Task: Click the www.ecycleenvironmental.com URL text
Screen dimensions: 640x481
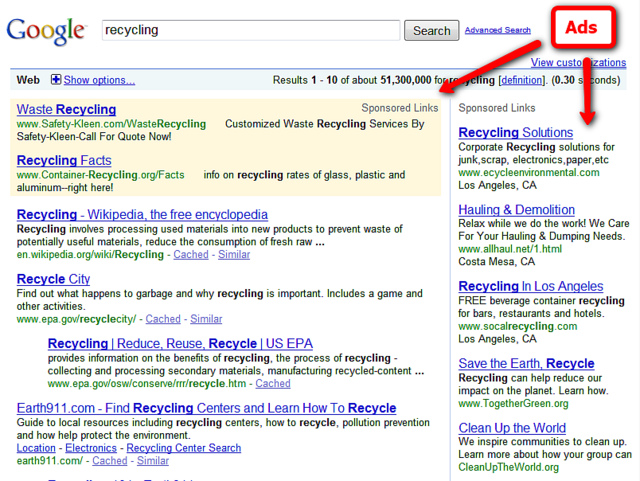Action: (x=529, y=172)
